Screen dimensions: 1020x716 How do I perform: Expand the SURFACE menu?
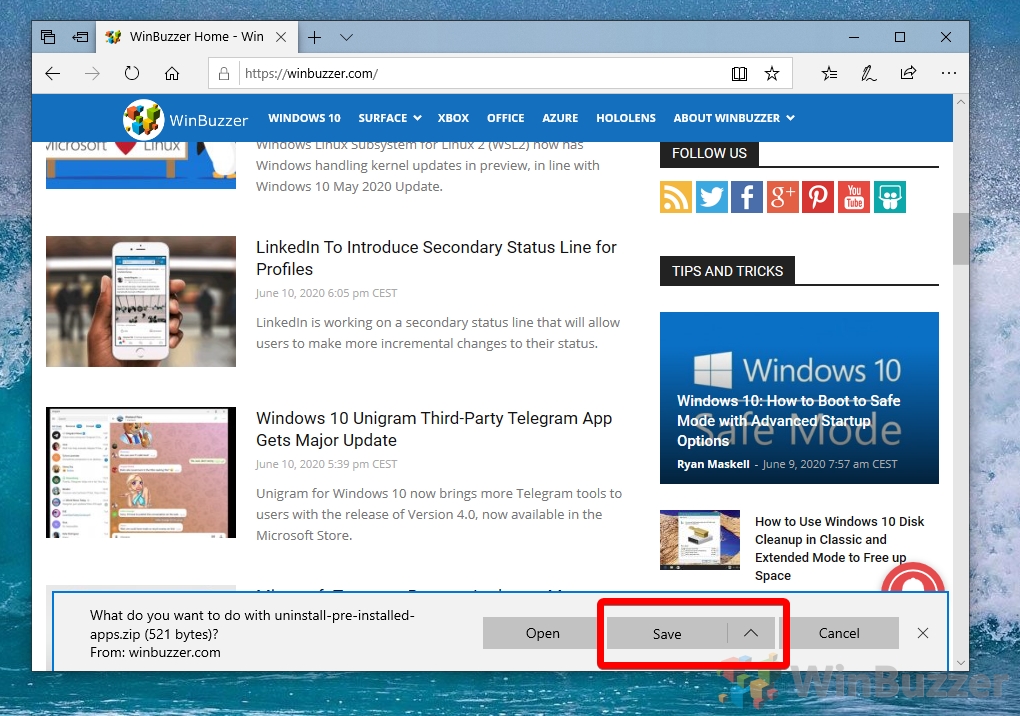(390, 118)
